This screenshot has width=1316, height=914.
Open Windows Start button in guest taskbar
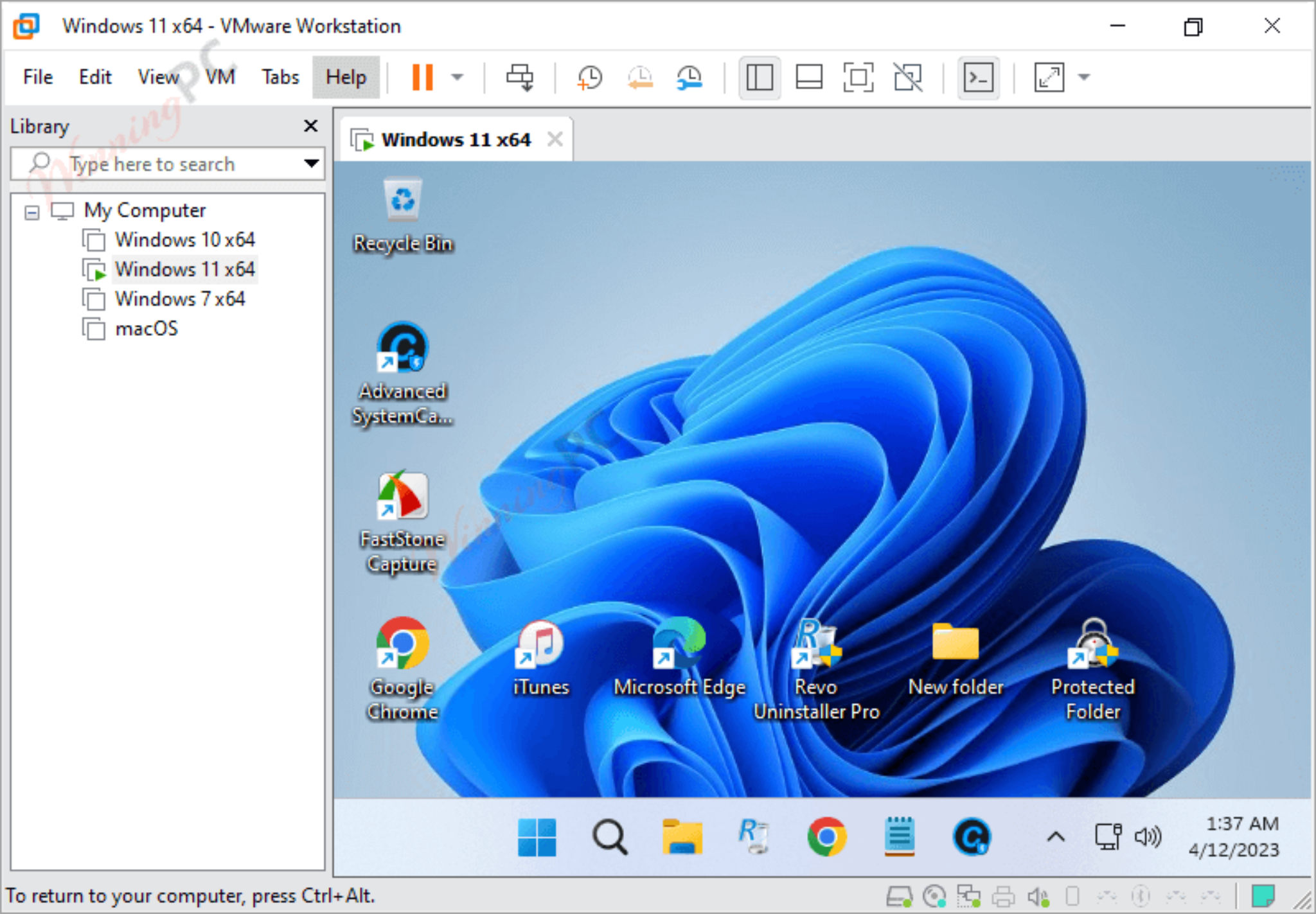click(x=537, y=837)
